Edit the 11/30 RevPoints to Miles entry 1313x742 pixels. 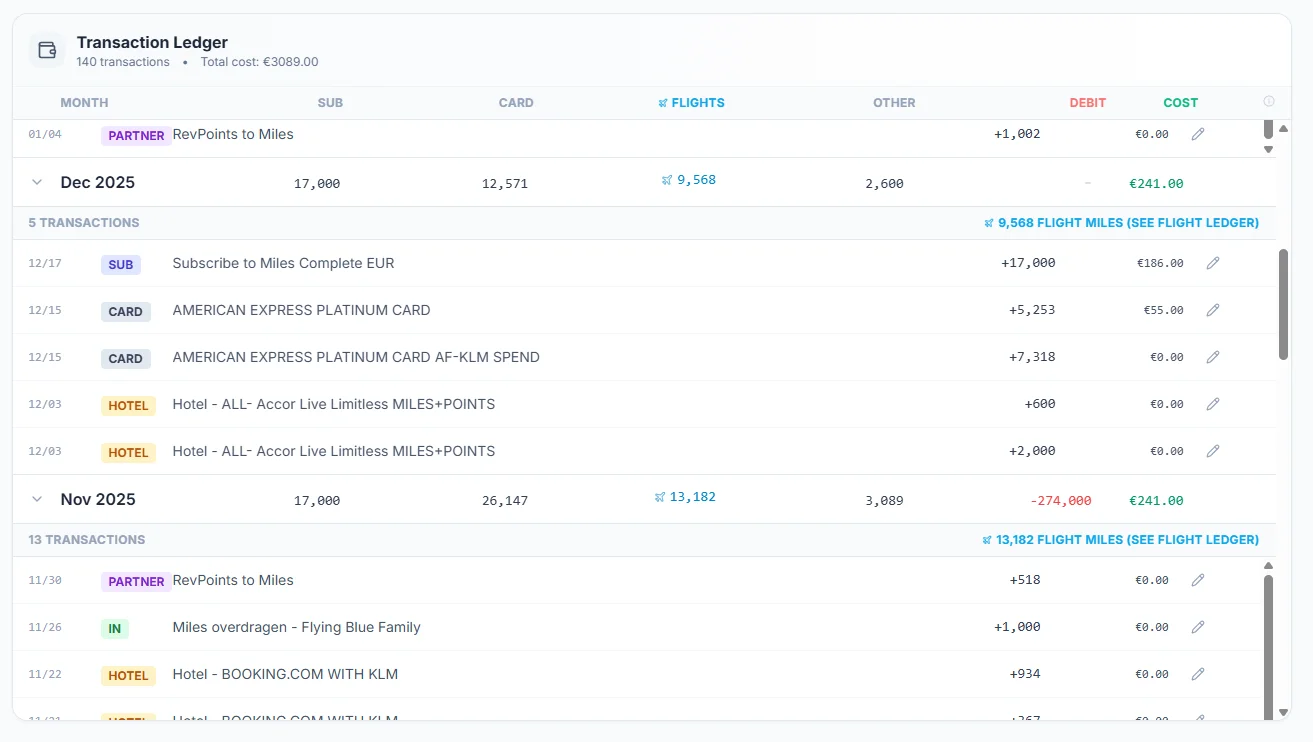pyautogui.click(x=1198, y=580)
